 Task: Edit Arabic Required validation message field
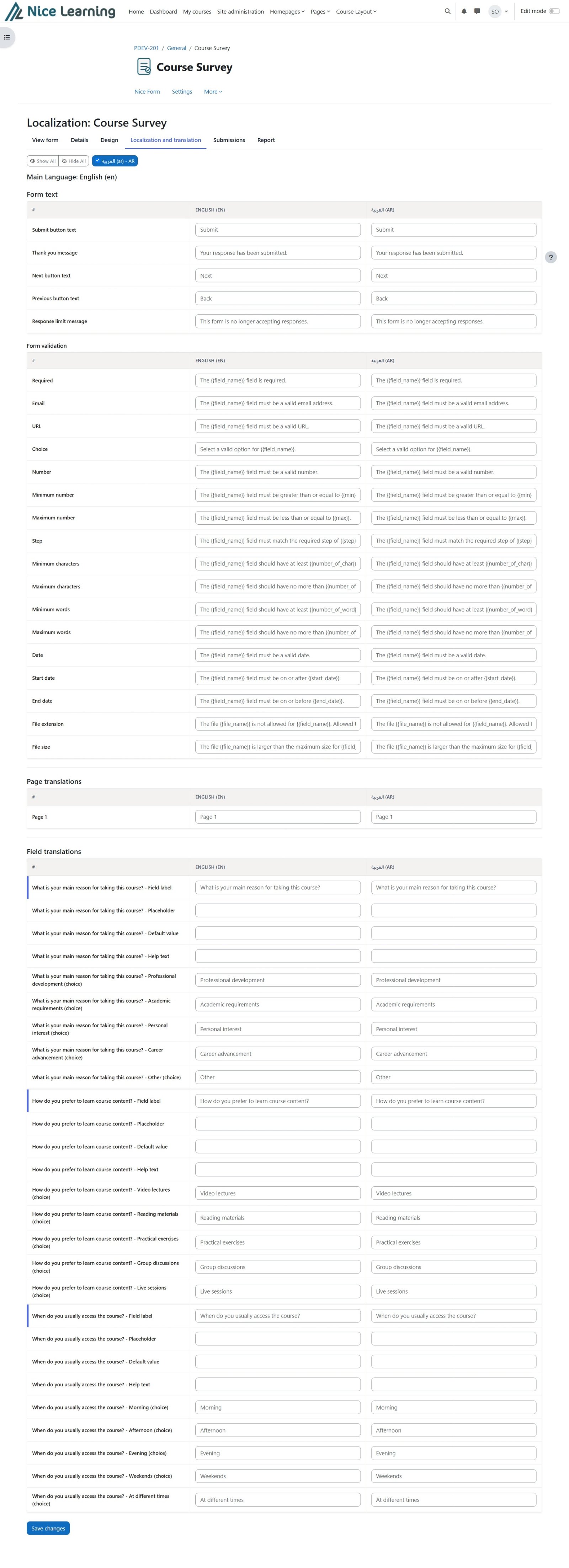tap(453, 380)
